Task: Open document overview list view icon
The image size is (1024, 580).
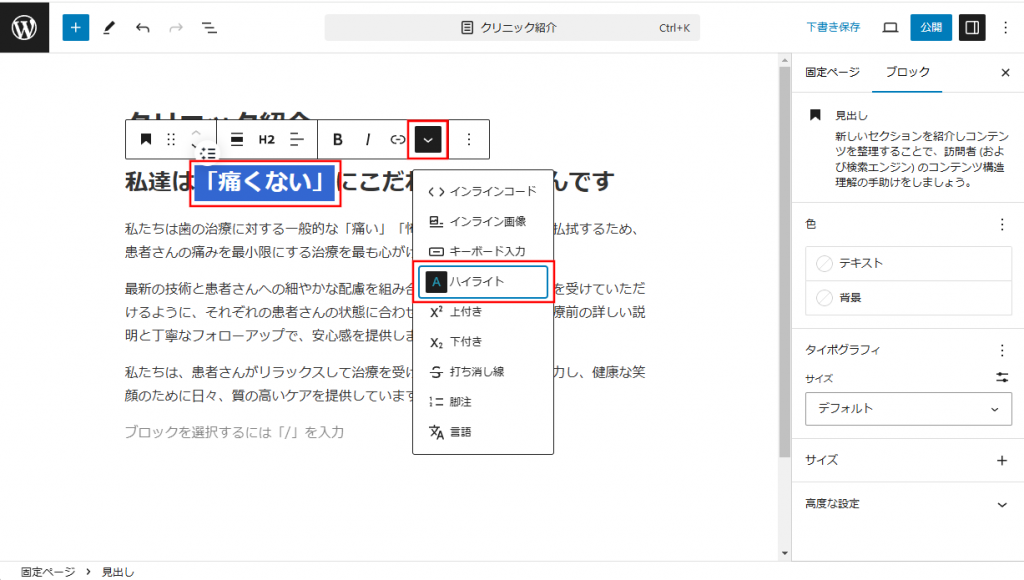Action: (x=209, y=28)
